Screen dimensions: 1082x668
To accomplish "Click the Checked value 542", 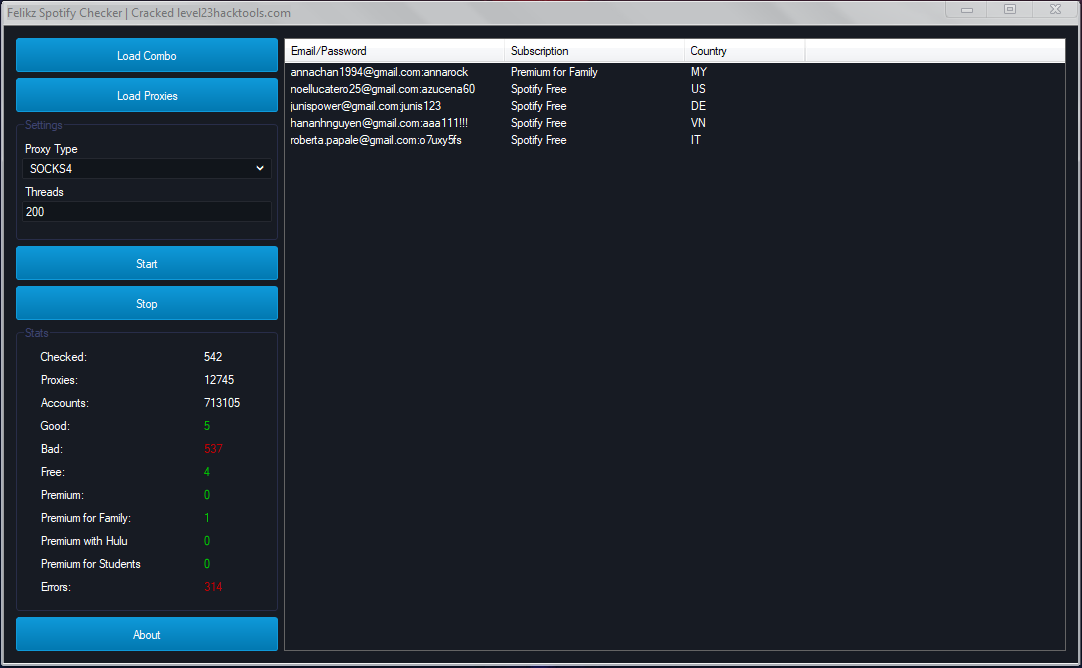I will (213, 357).
